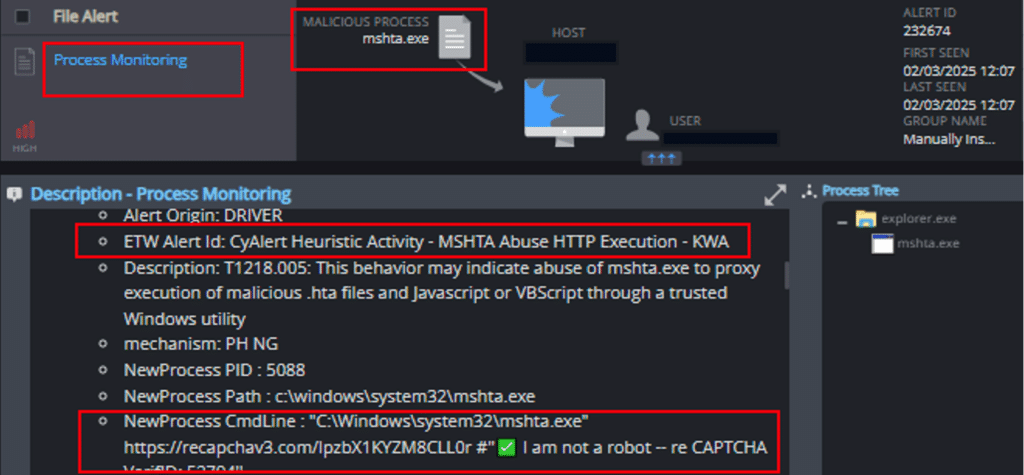Click the description panel scrollbar thumb
The image size is (1024, 475).
[786, 275]
